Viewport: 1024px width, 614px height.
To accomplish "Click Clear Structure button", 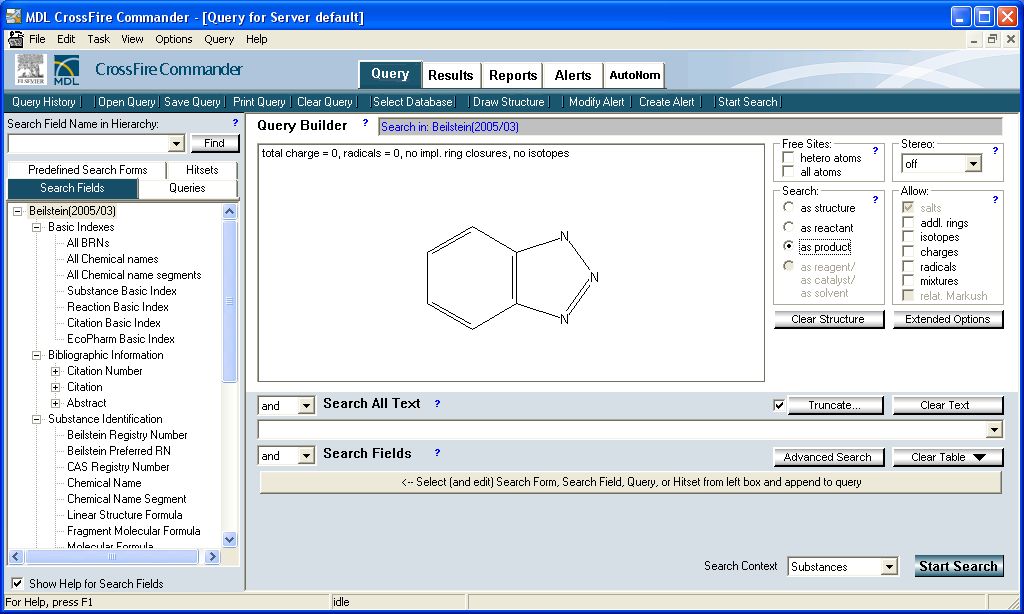I will tap(828, 319).
